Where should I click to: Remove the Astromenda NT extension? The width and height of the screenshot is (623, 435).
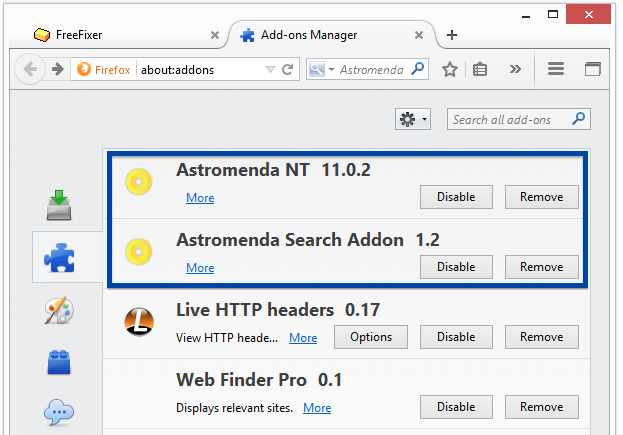pos(542,197)
